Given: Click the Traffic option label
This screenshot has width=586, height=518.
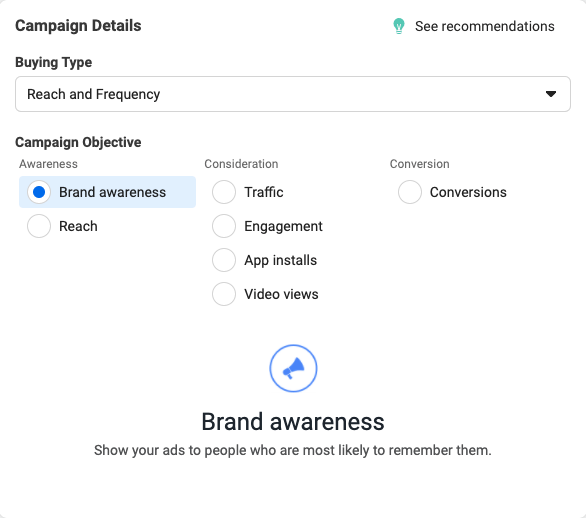Looking at the screenshot, I should 264,192.
